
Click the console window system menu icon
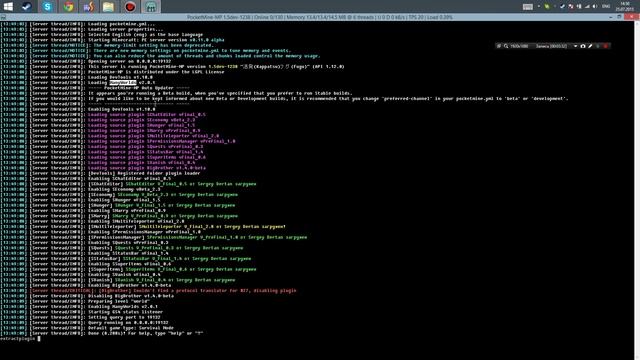tap(3, 17)
